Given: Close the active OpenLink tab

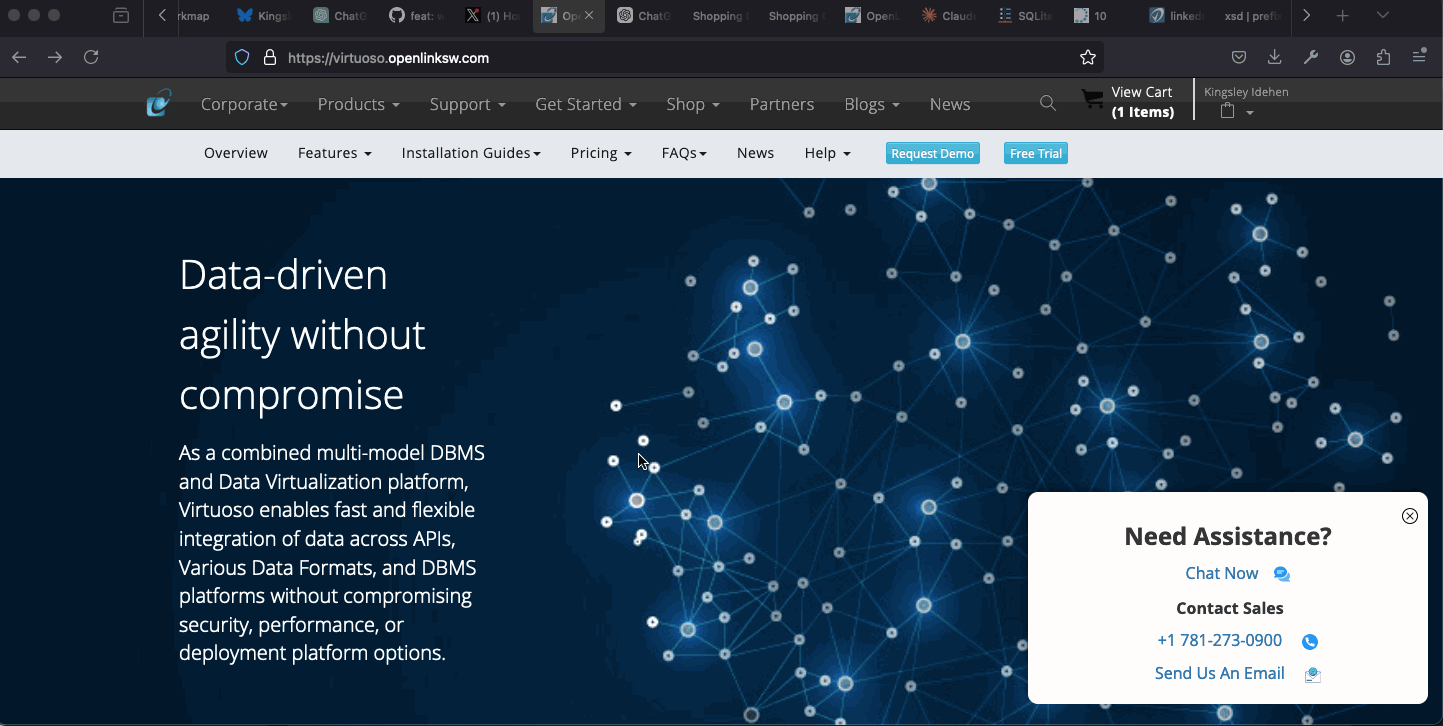Looking at the screenshot, I should pos(589,16).
